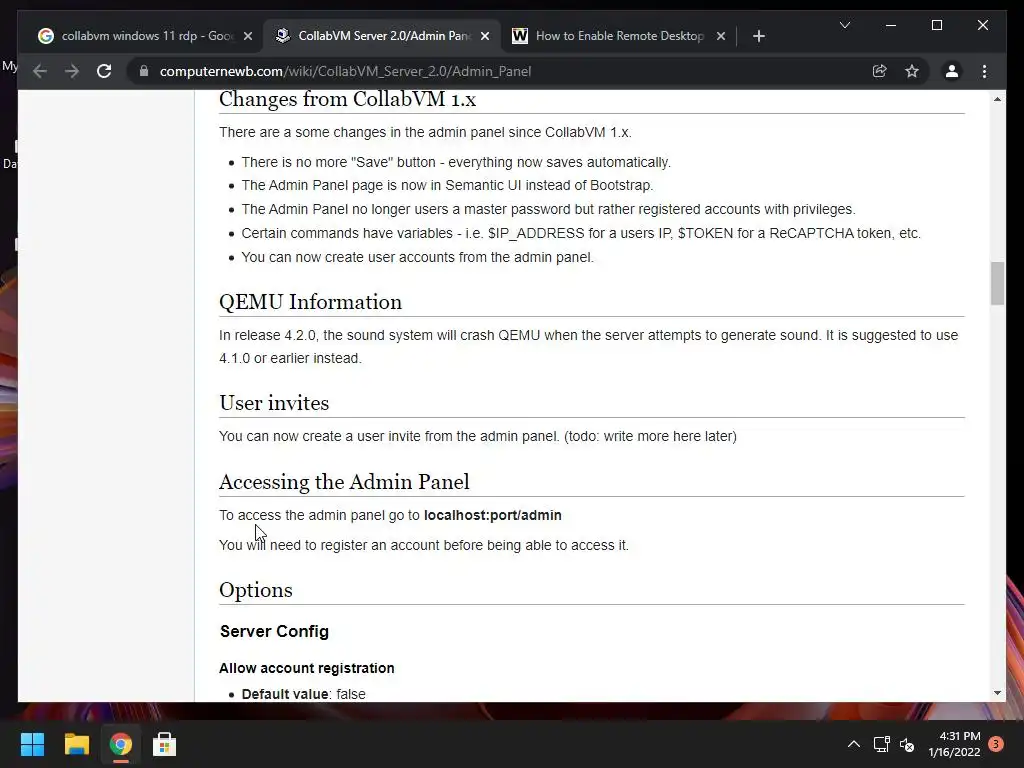Viewport: 1024px width, 768px height.
Task: Click bullet about master password and privileges
Action: (x=548, y=209)
